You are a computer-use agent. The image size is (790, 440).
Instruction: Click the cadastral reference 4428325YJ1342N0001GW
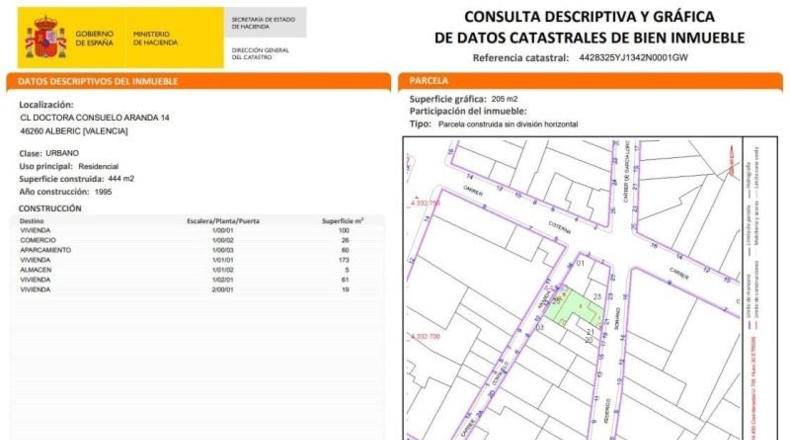(x=633, y=57)
